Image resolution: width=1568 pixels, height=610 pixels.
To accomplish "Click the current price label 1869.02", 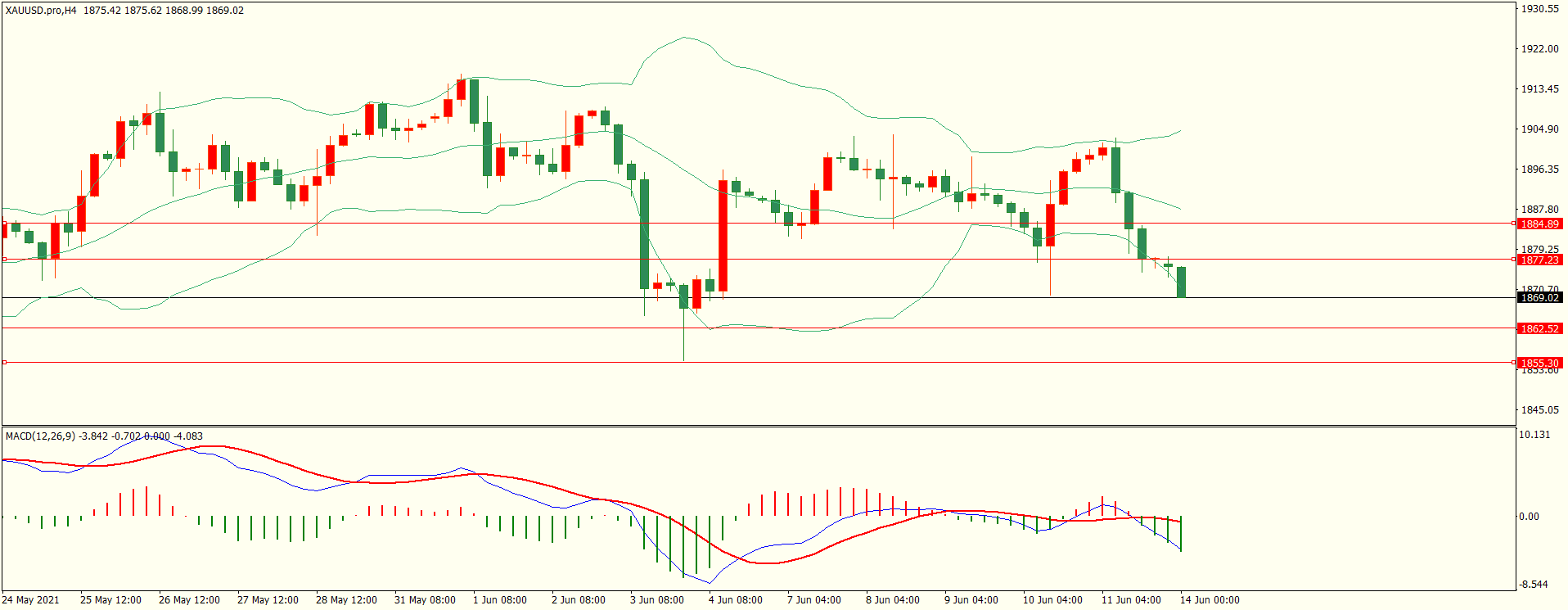I will (x=1539, y=298).
